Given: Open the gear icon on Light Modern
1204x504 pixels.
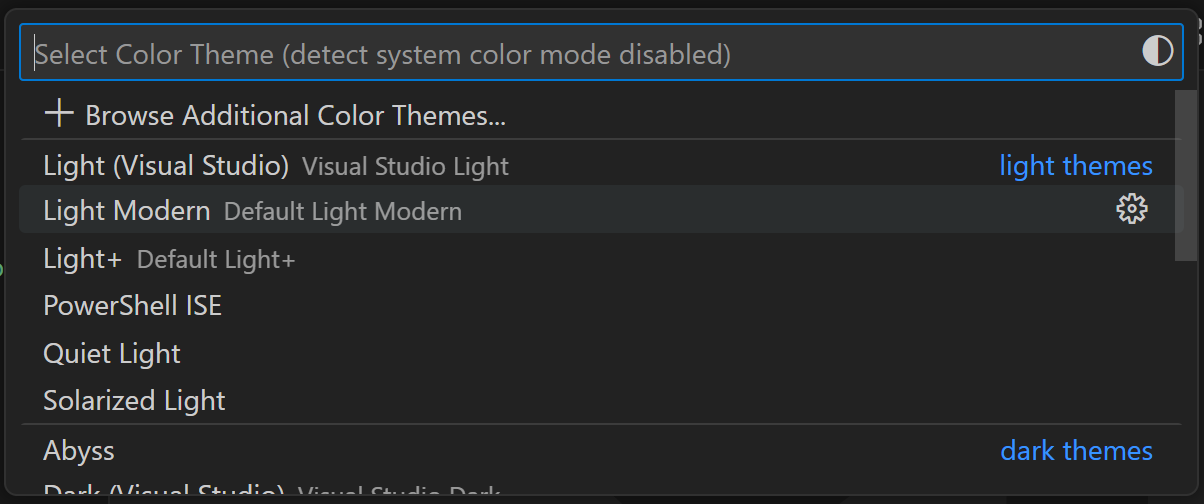Looking at the screenshot, I should click(x=1131, y=210).
